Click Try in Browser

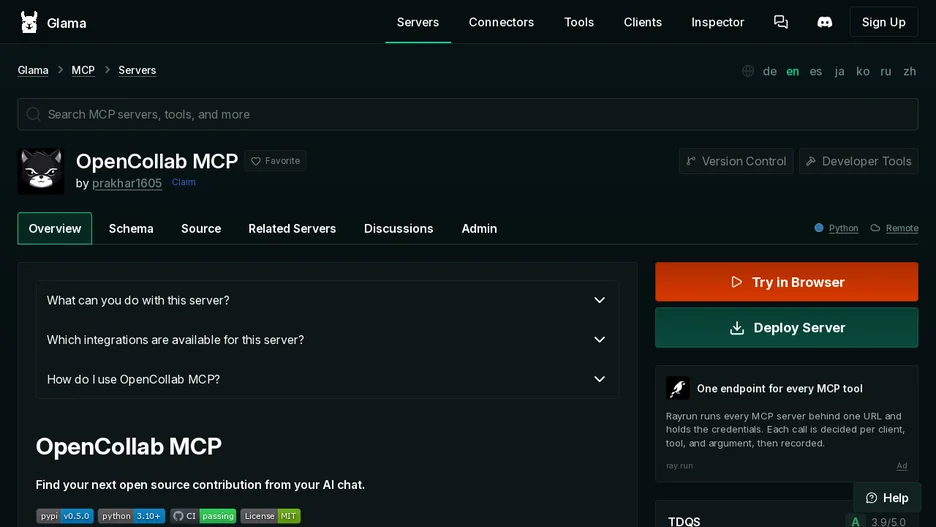pos(786,282)
